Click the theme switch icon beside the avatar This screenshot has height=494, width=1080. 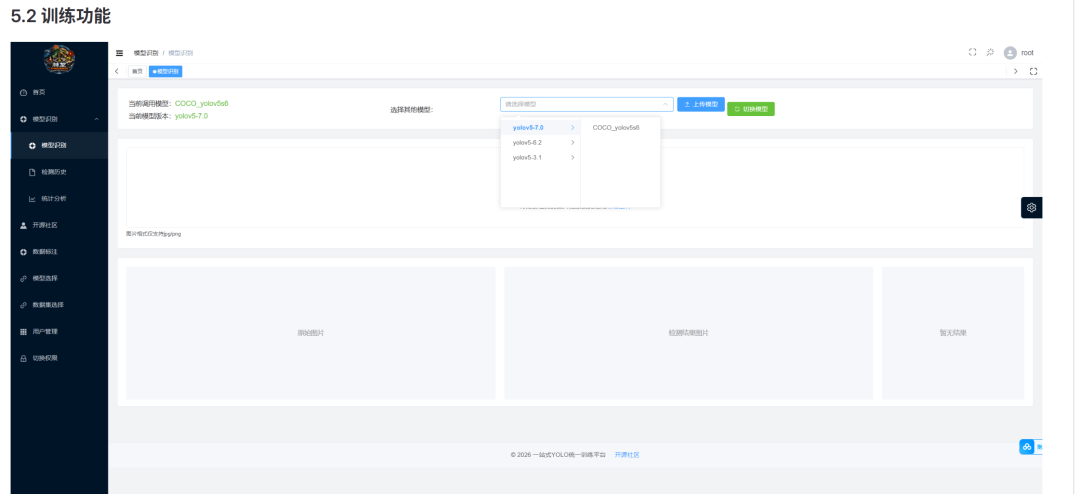990,52
